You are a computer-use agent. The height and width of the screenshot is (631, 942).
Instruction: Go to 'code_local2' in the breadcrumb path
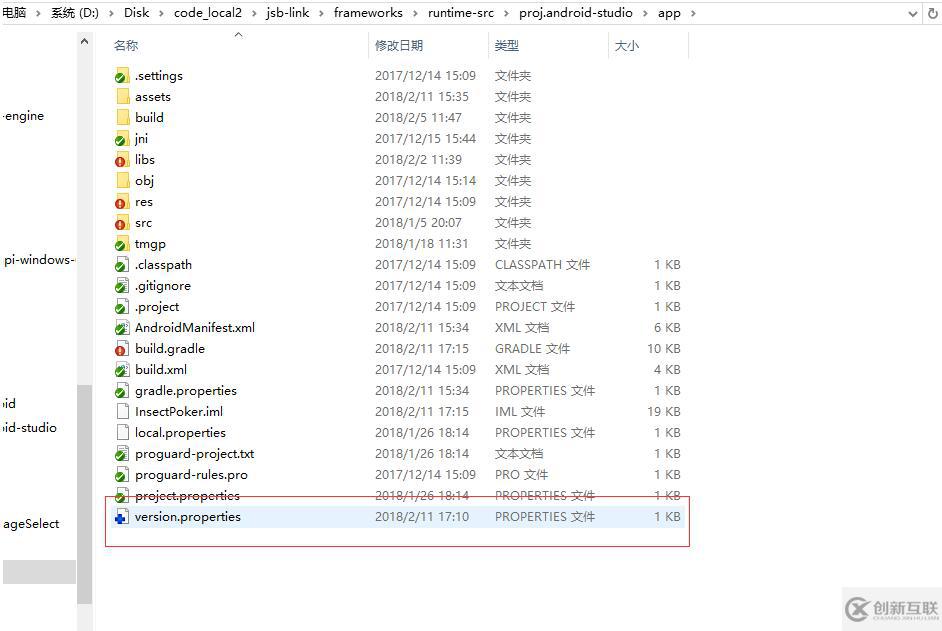208,13
